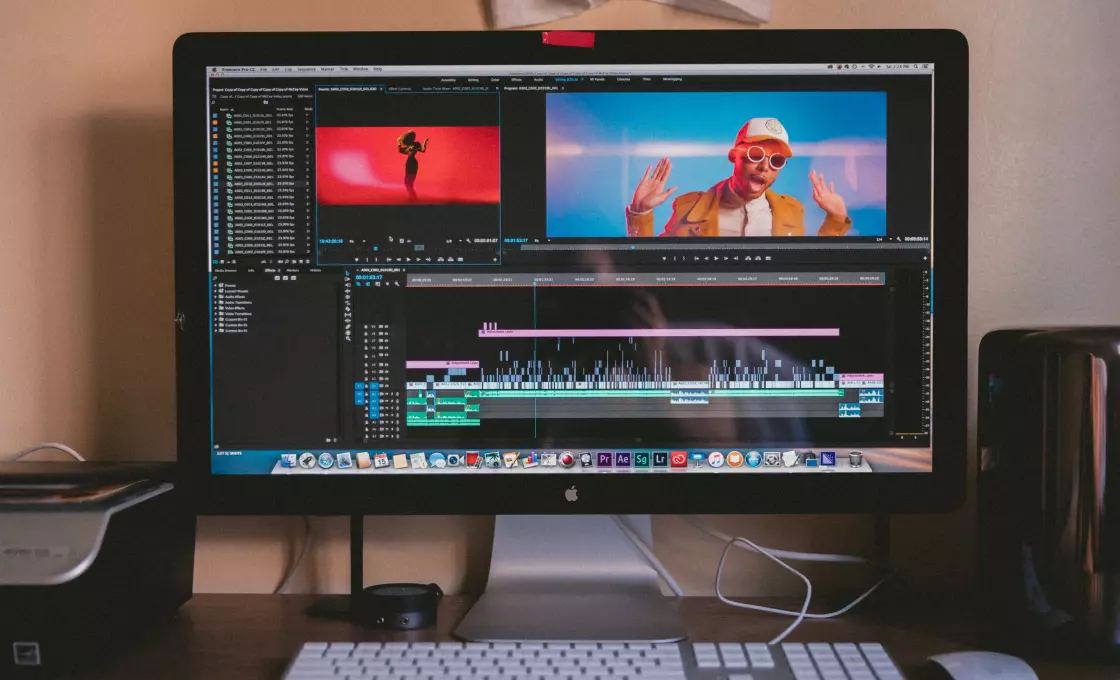Toggle lock on V1 track
Viewport: 1120px width, 680px height.
[x=366, y=386]
